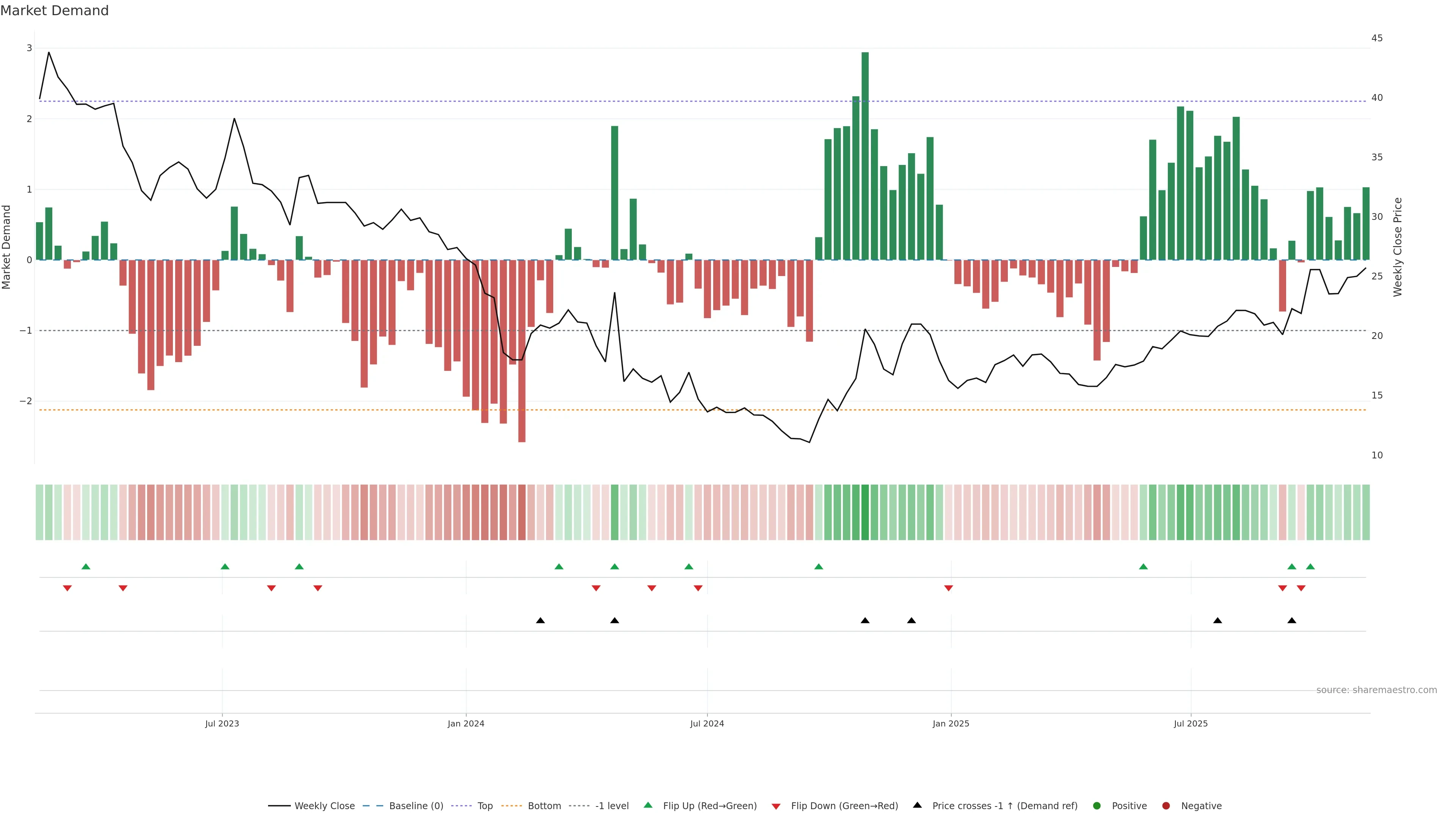Click the black Price crosses legend triangle
This screenshot has width=1456, height=819.
point(917,805)
